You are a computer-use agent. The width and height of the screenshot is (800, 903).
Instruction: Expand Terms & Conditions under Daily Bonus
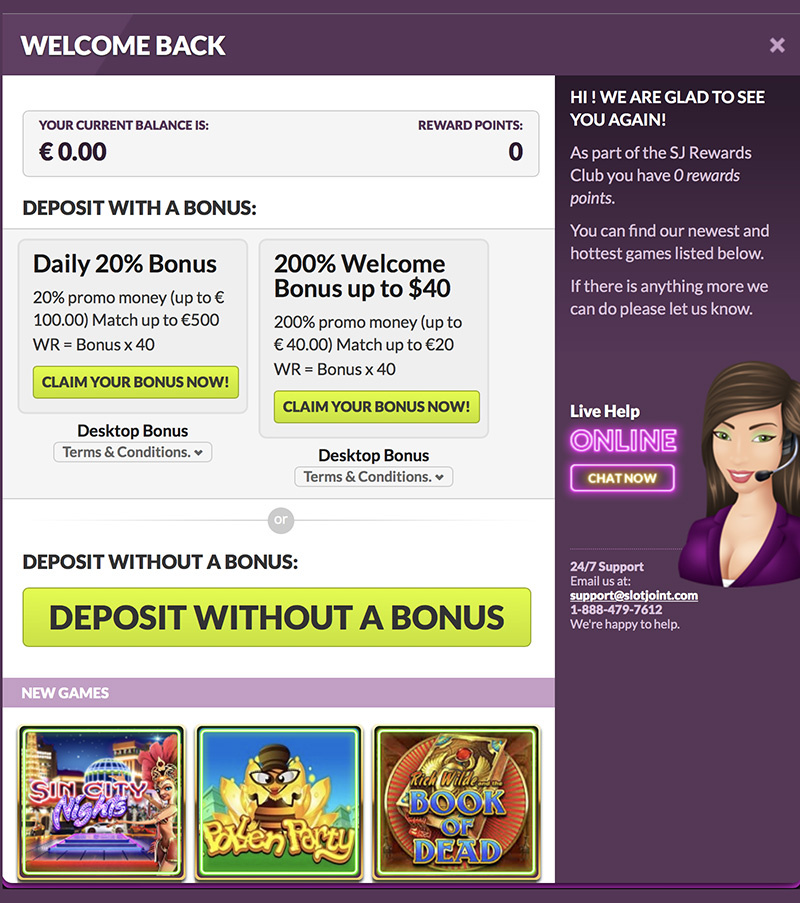pyautogui.click(x=132, y=452)
